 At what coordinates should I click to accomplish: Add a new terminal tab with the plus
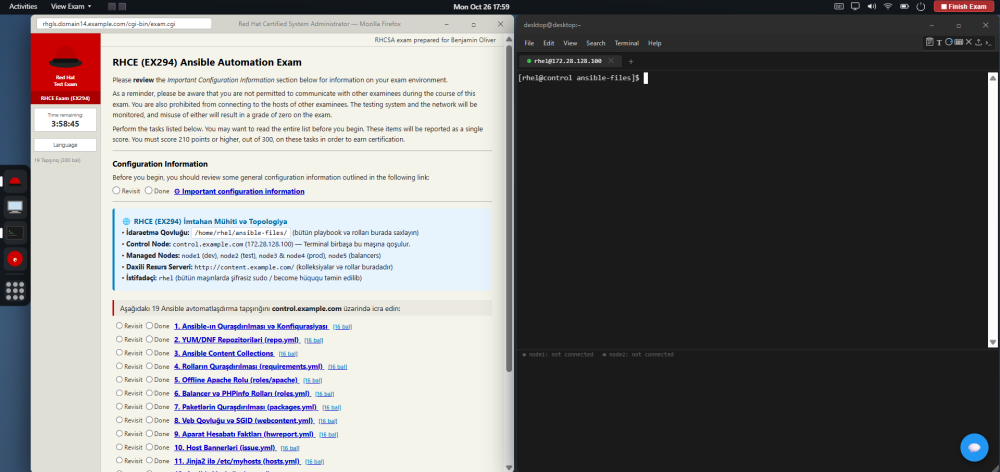631,61
